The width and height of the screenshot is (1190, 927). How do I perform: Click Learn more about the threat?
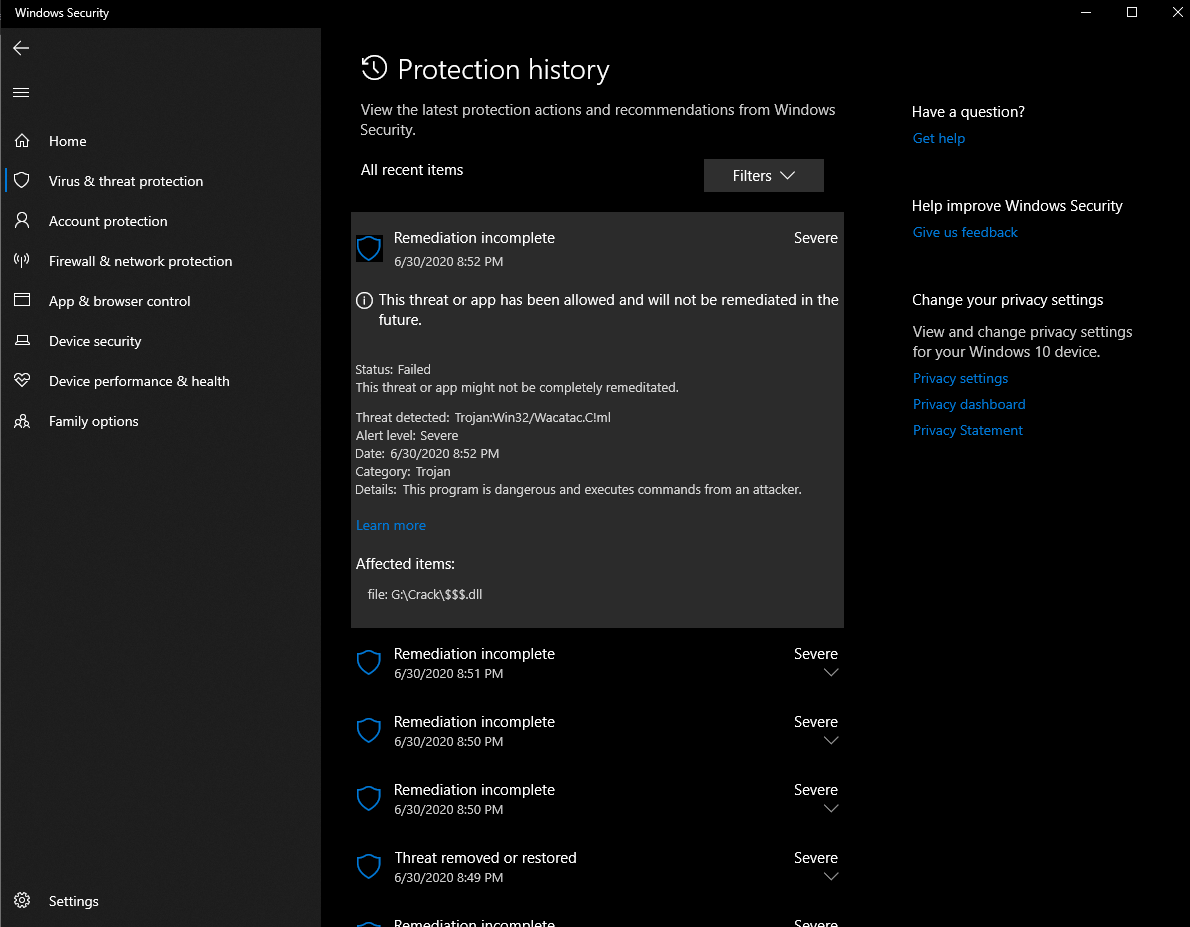(391, 525)
